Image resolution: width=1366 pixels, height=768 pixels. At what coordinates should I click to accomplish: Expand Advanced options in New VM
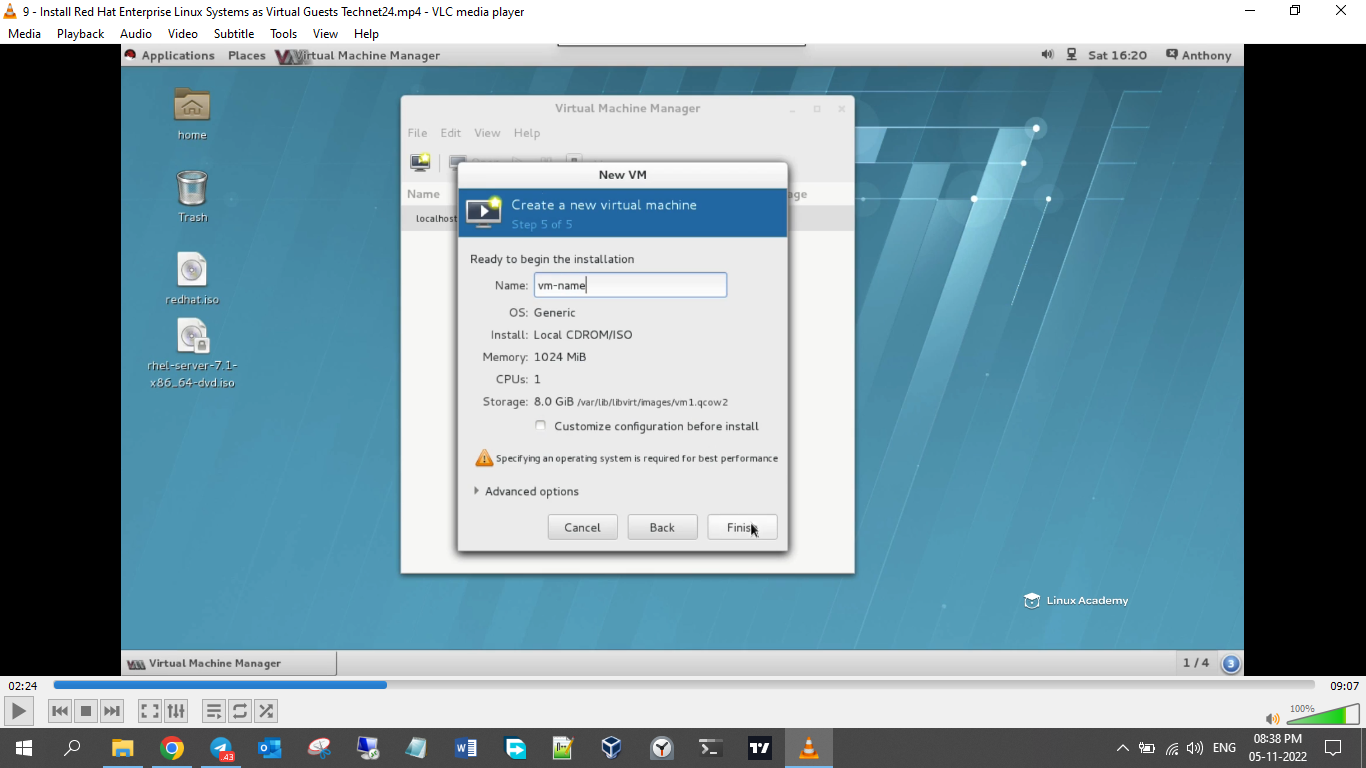click(526, 491)
